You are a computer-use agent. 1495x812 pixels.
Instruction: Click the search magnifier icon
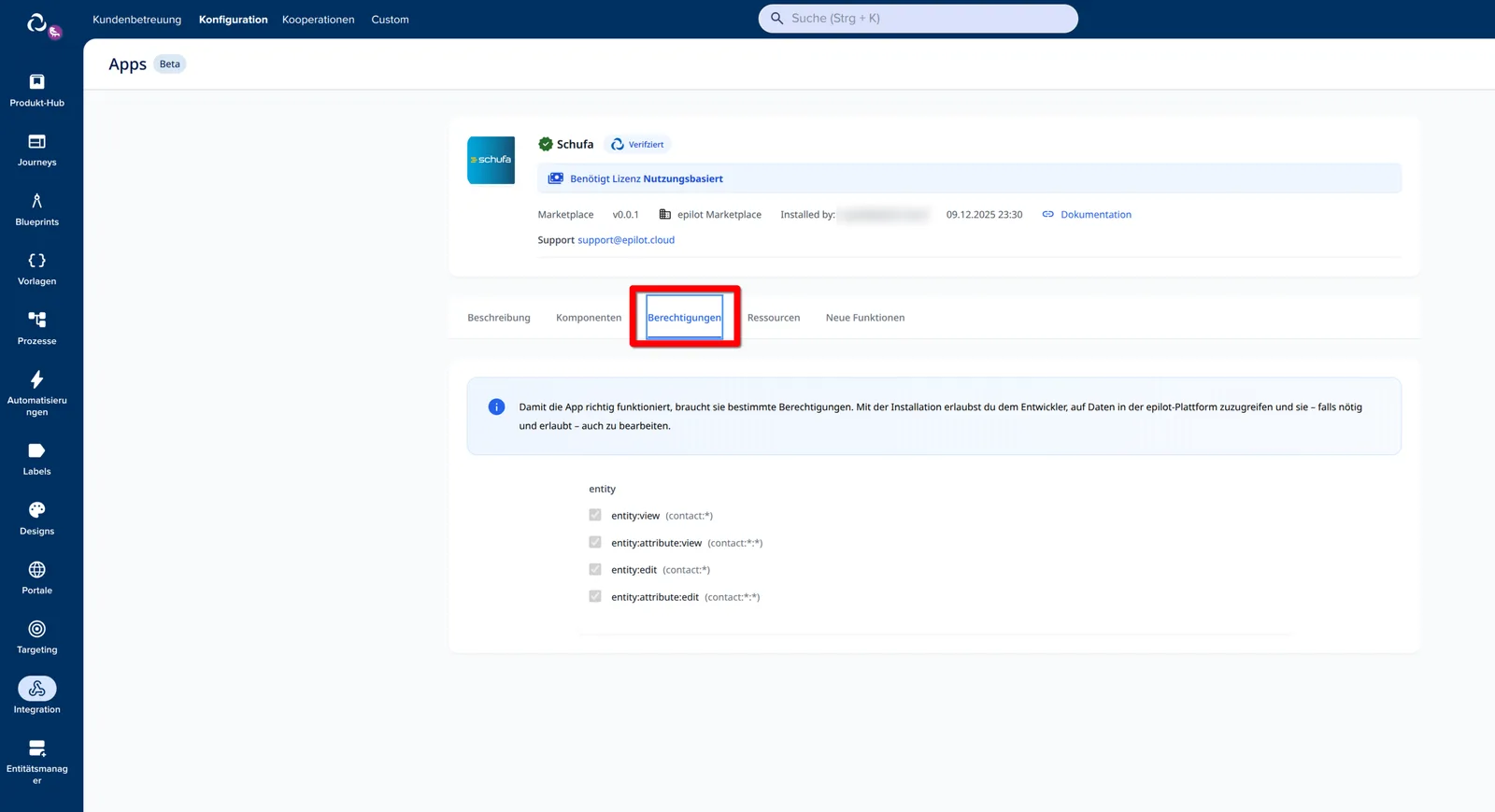[x=776, y=19]
